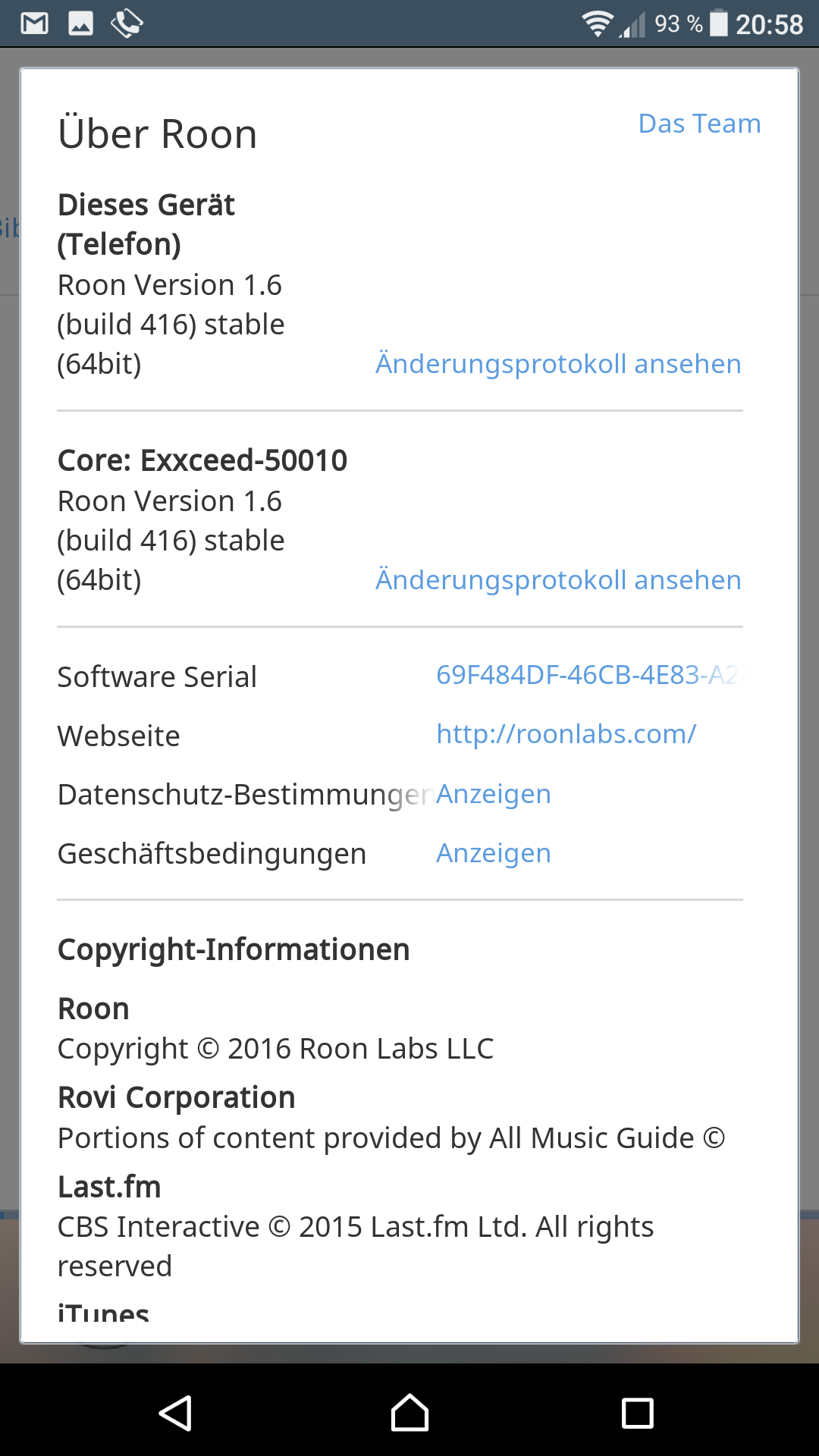Open the Das Team link
This screenshot has width=819, height=1456.
[x=699, y=124]
